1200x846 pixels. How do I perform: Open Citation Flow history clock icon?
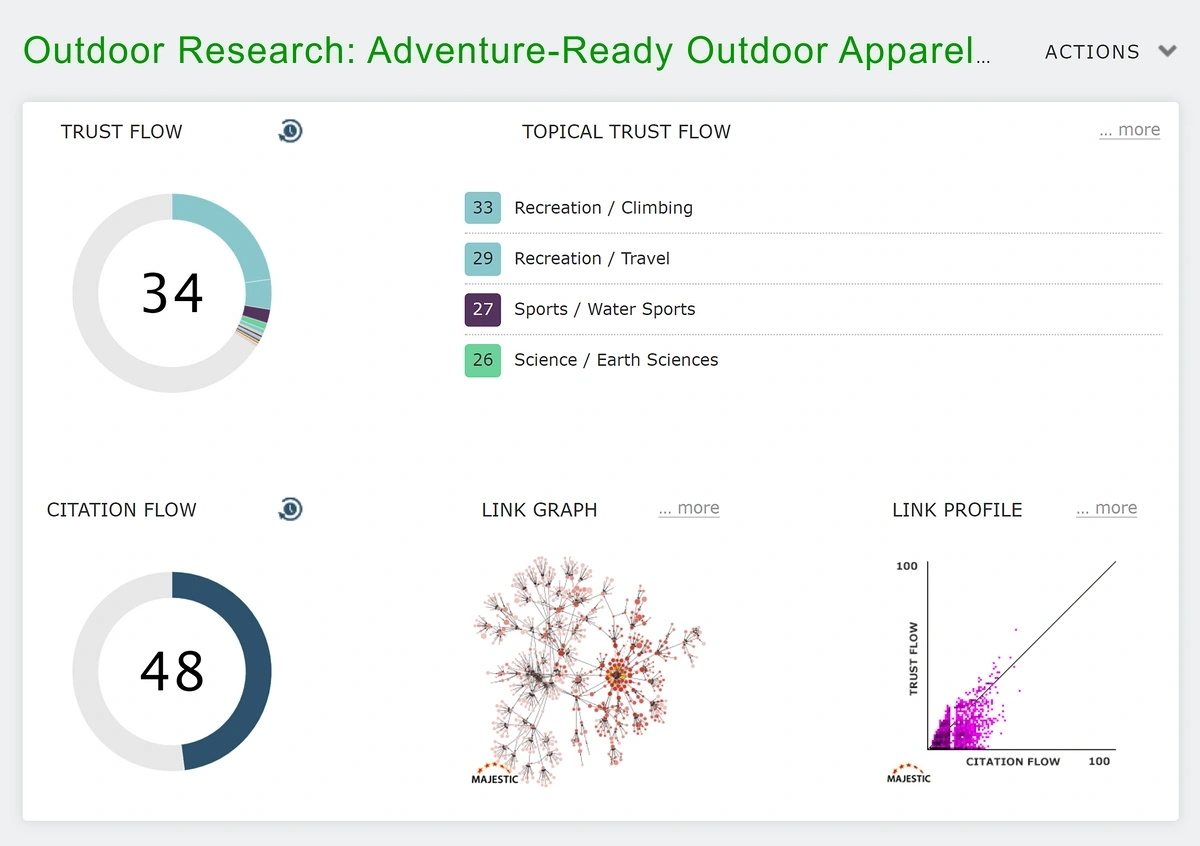coord(290,509)
